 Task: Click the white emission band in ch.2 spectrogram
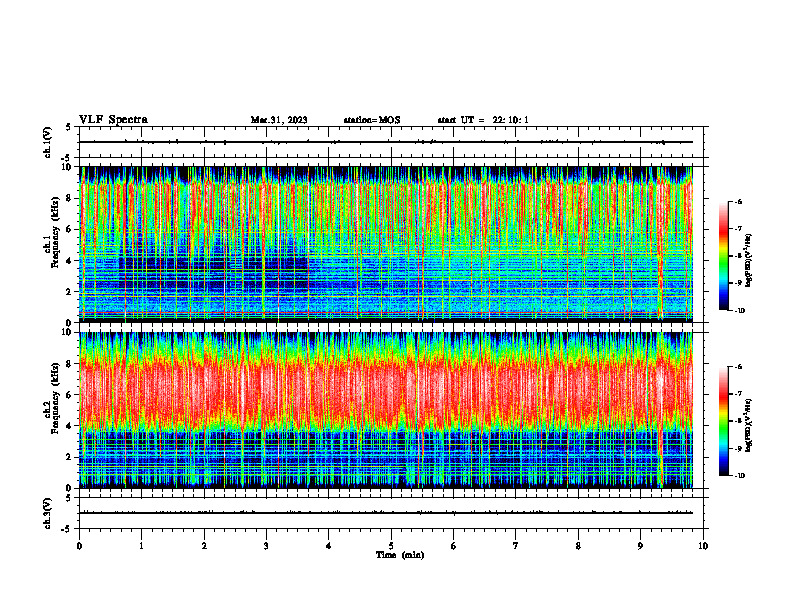386,389
